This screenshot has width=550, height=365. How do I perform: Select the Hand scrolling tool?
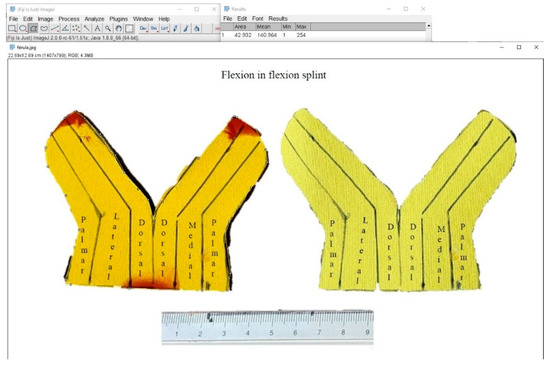tap(119, 28)
